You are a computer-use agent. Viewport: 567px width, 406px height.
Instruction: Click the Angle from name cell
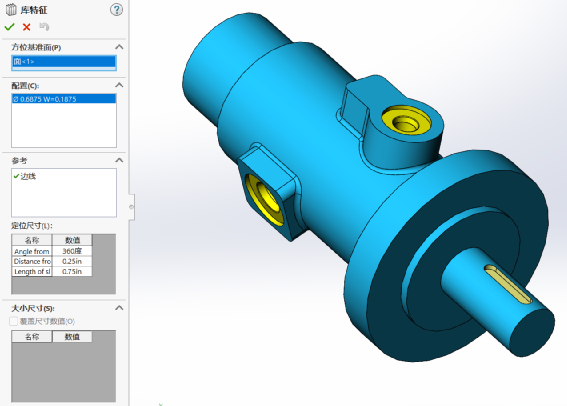(32, 251)
